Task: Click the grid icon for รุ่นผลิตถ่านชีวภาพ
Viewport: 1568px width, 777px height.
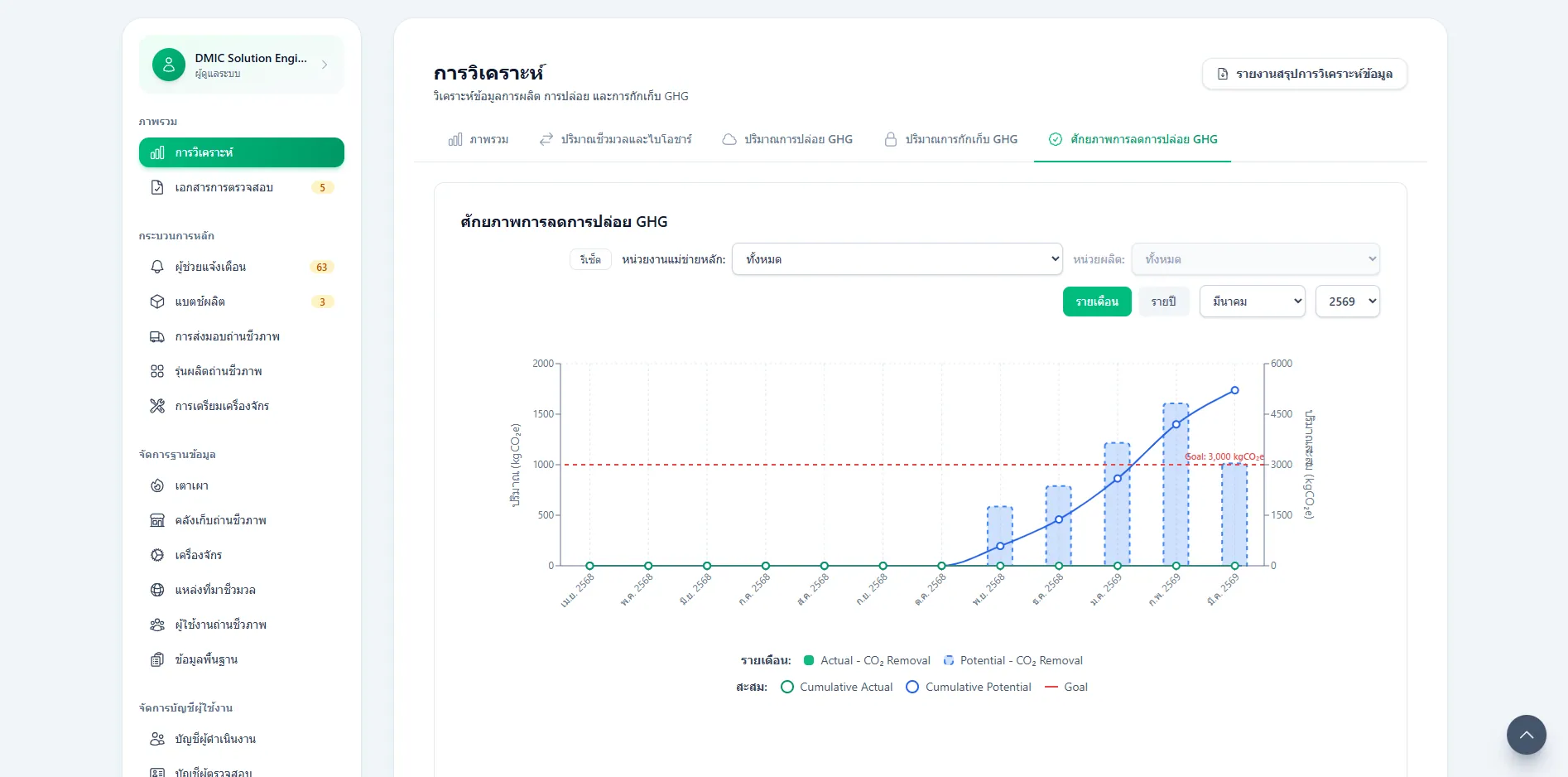Action: (x=157, y=371)
